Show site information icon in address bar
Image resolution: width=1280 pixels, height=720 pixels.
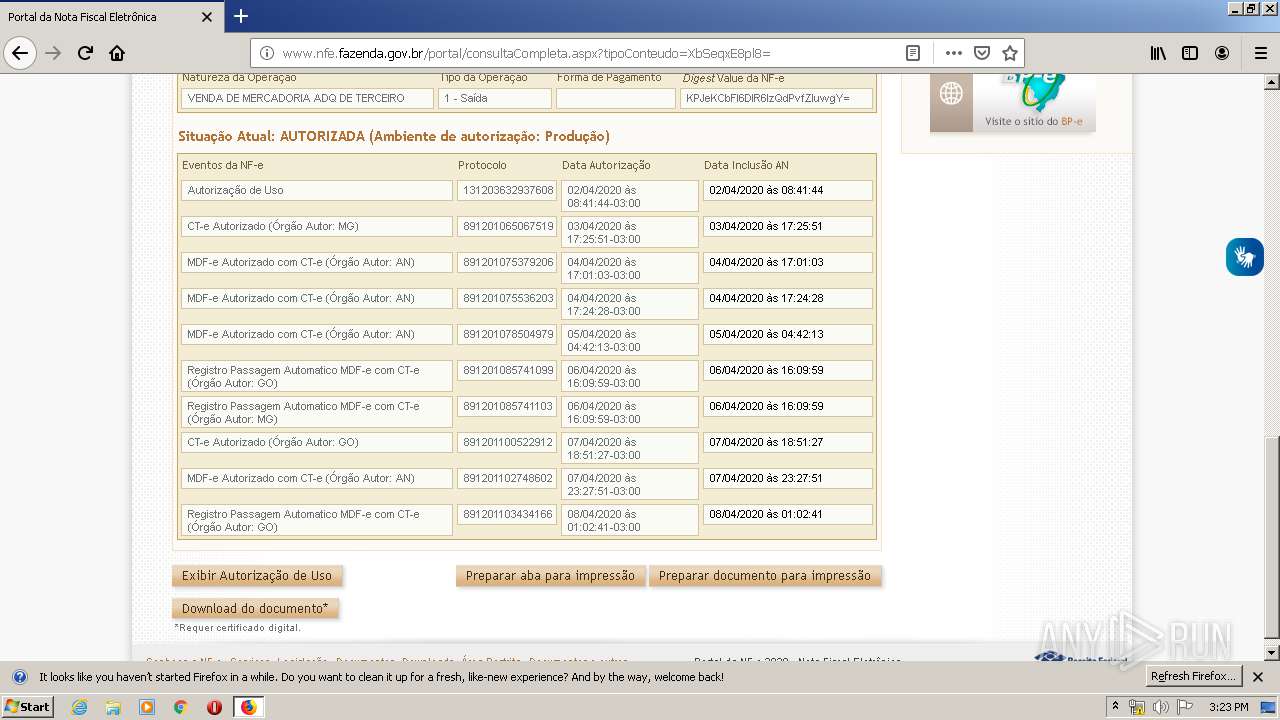(x=267, y=53)
